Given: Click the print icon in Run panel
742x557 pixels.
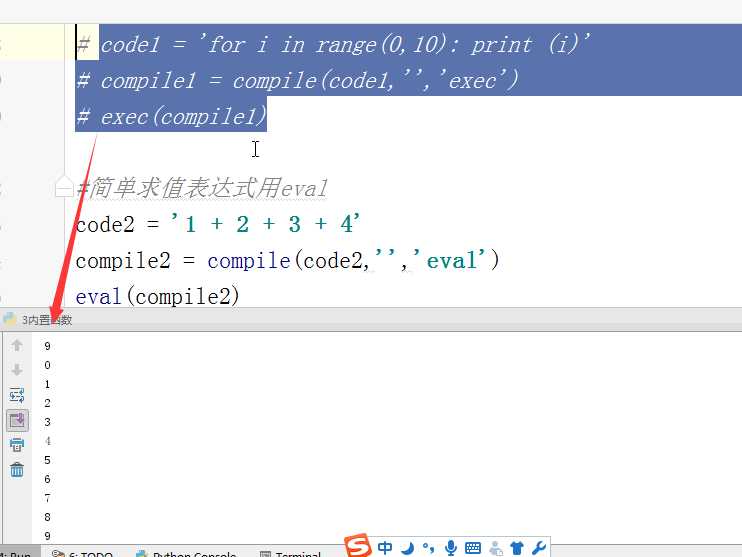Looking at the screenshot, I should point(17,445).
